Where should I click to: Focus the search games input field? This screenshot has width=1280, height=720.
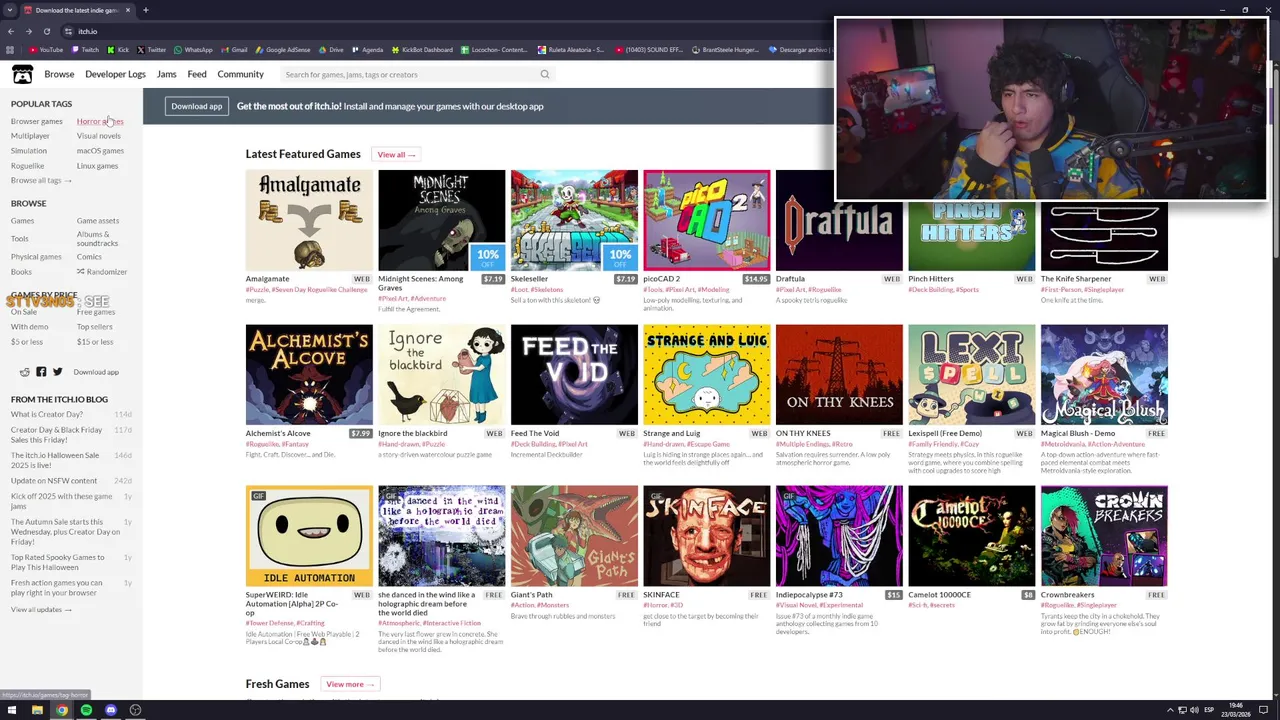tap(410, 74)
